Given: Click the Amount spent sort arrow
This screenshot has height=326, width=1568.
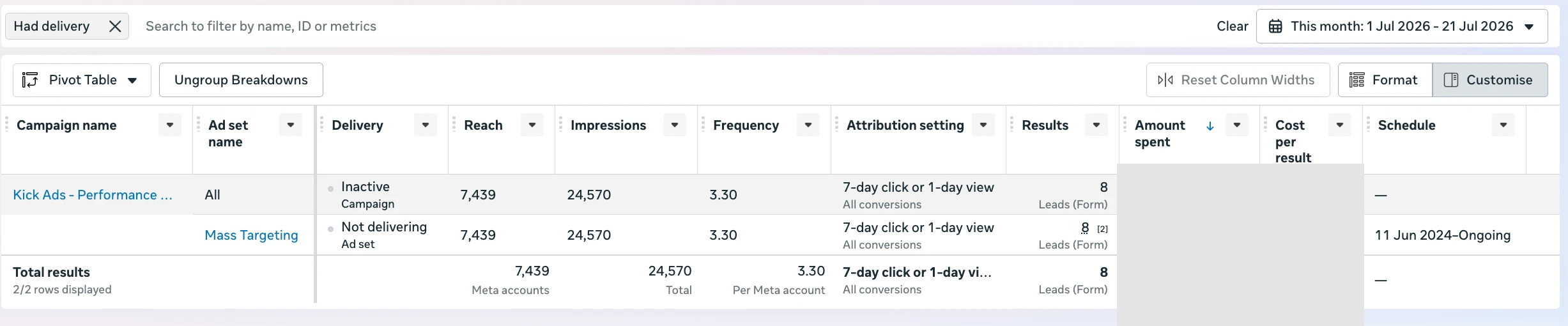Looking at the screenshot, I should pos(1210,126).
